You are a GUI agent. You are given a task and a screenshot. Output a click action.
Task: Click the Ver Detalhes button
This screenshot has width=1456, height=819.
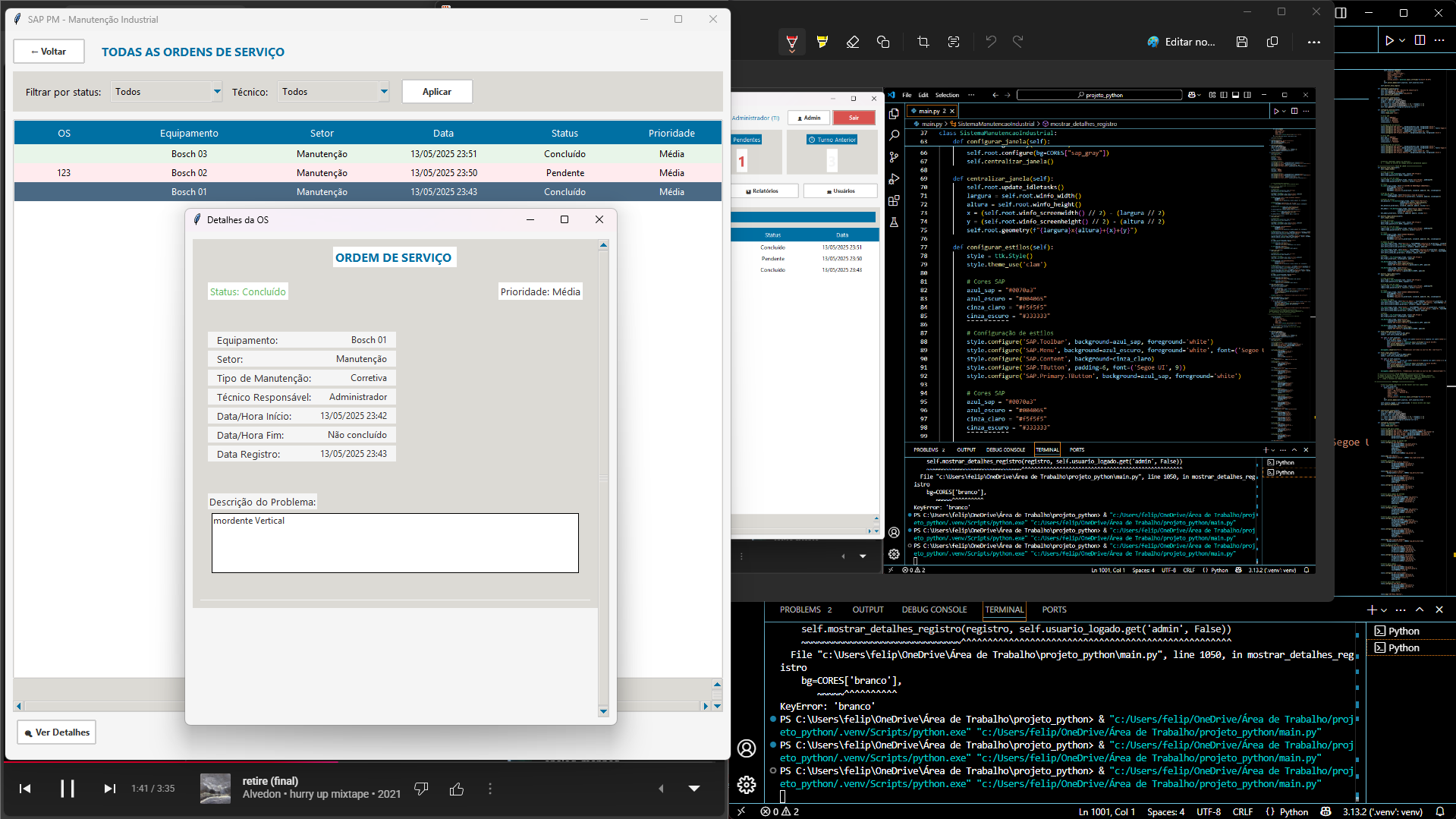(x=57, y=732)
